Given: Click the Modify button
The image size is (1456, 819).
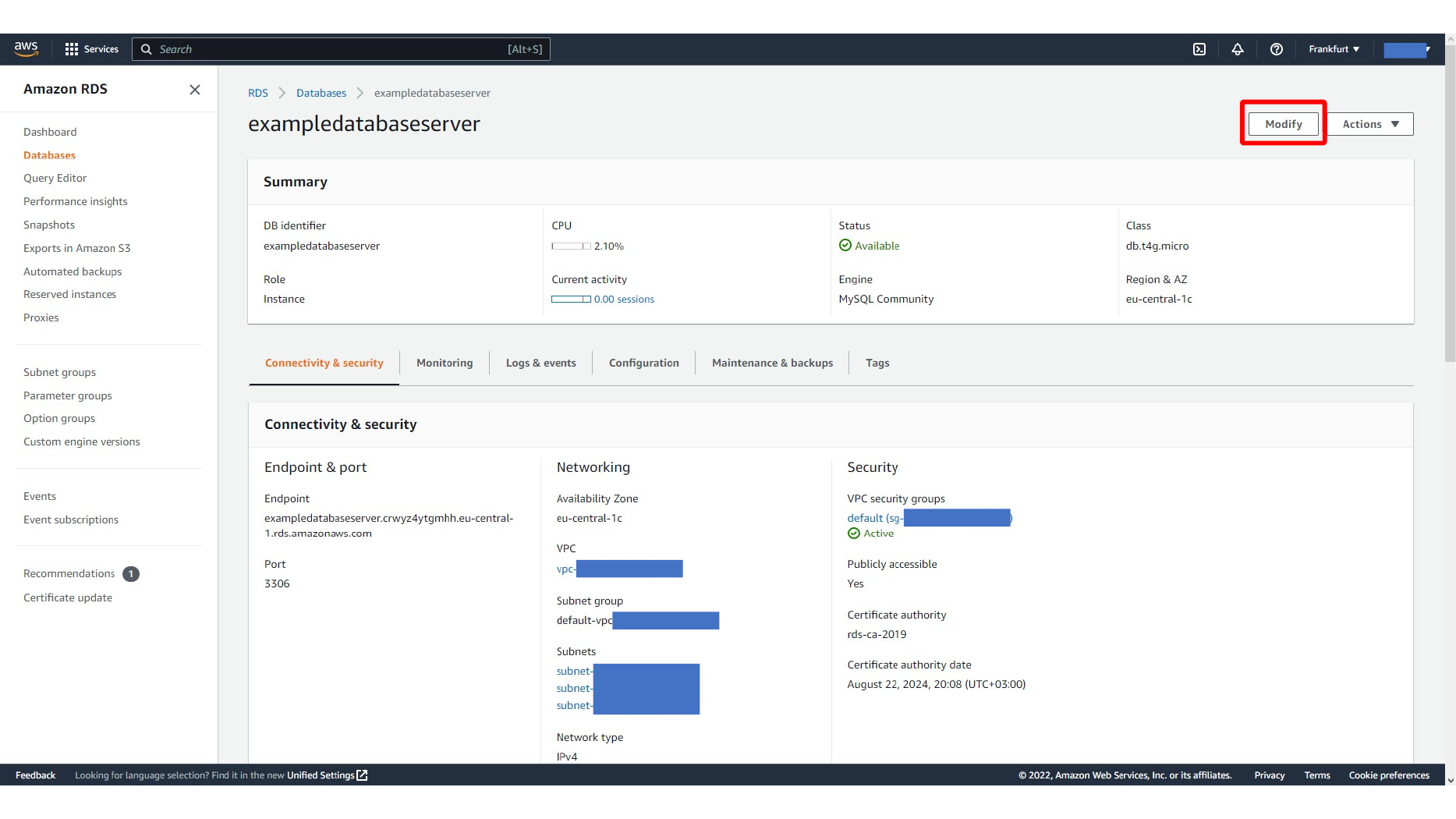Looking at the screenshot, I should pos(1284,124).
